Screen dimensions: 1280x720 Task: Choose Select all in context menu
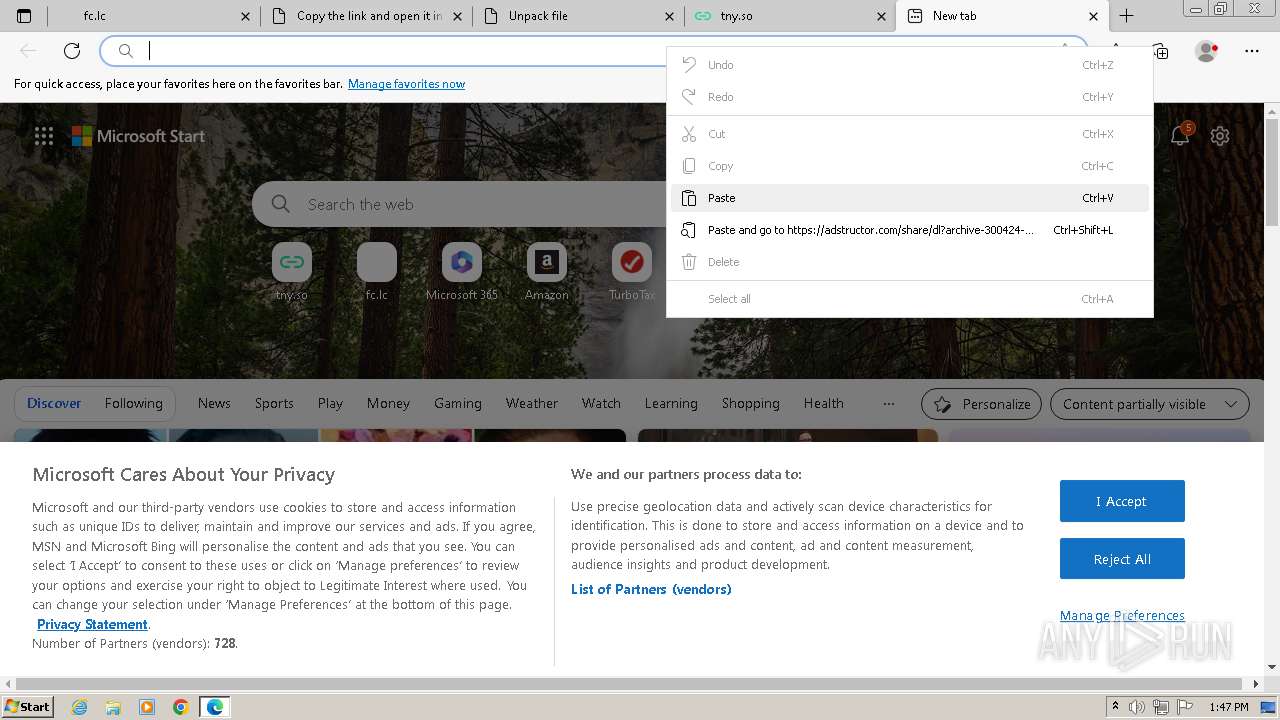click(910, 299)
